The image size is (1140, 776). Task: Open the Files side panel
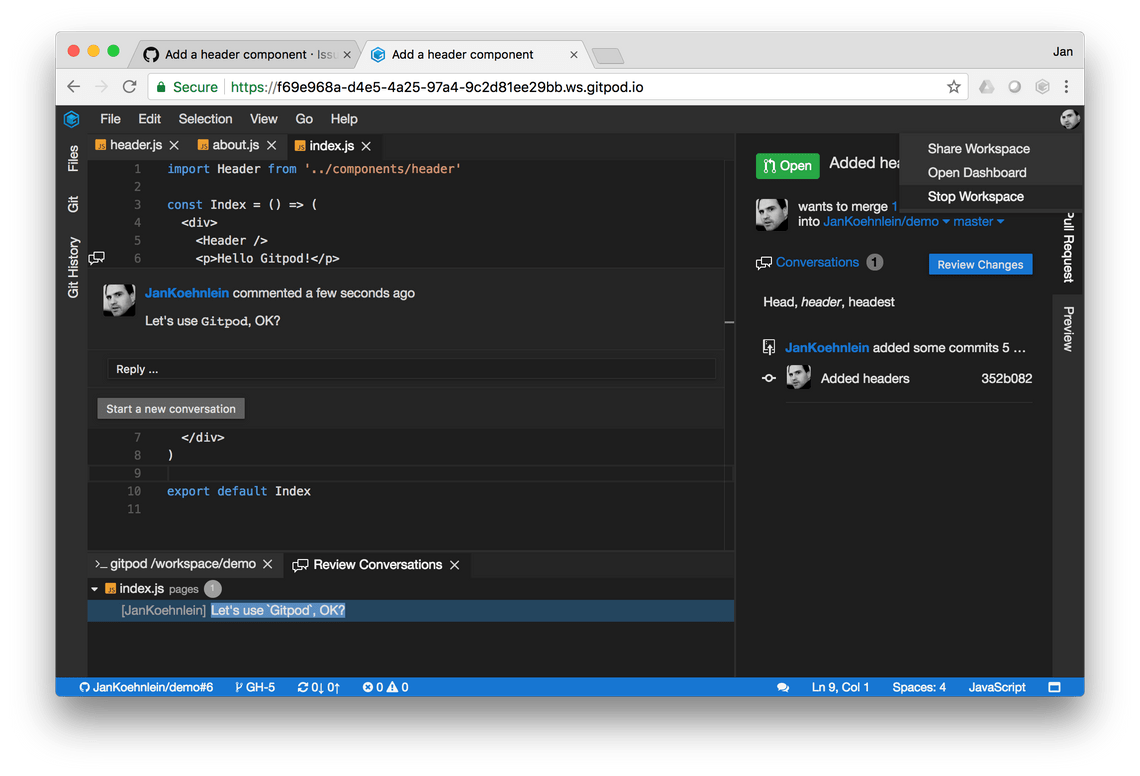73,159
